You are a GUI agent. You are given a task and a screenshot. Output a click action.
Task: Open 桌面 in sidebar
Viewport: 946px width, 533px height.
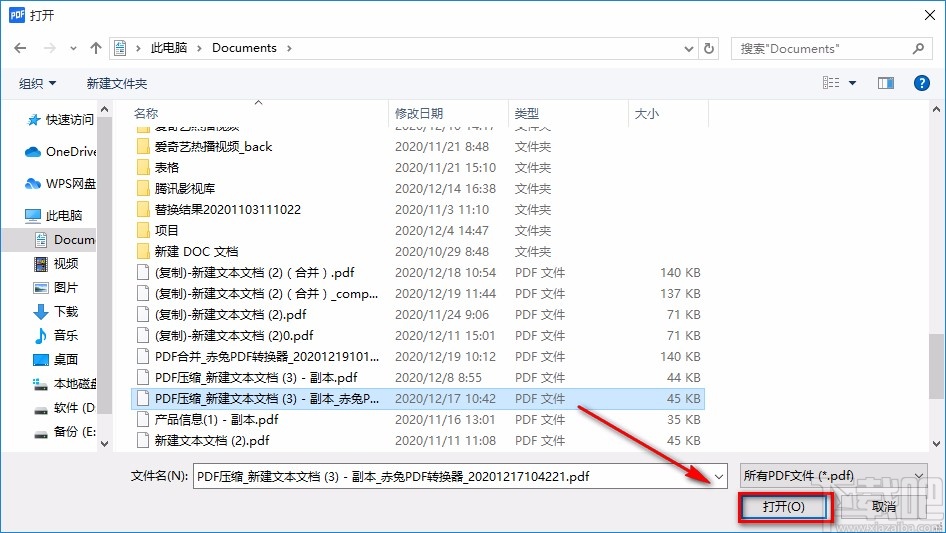[56, 360]
